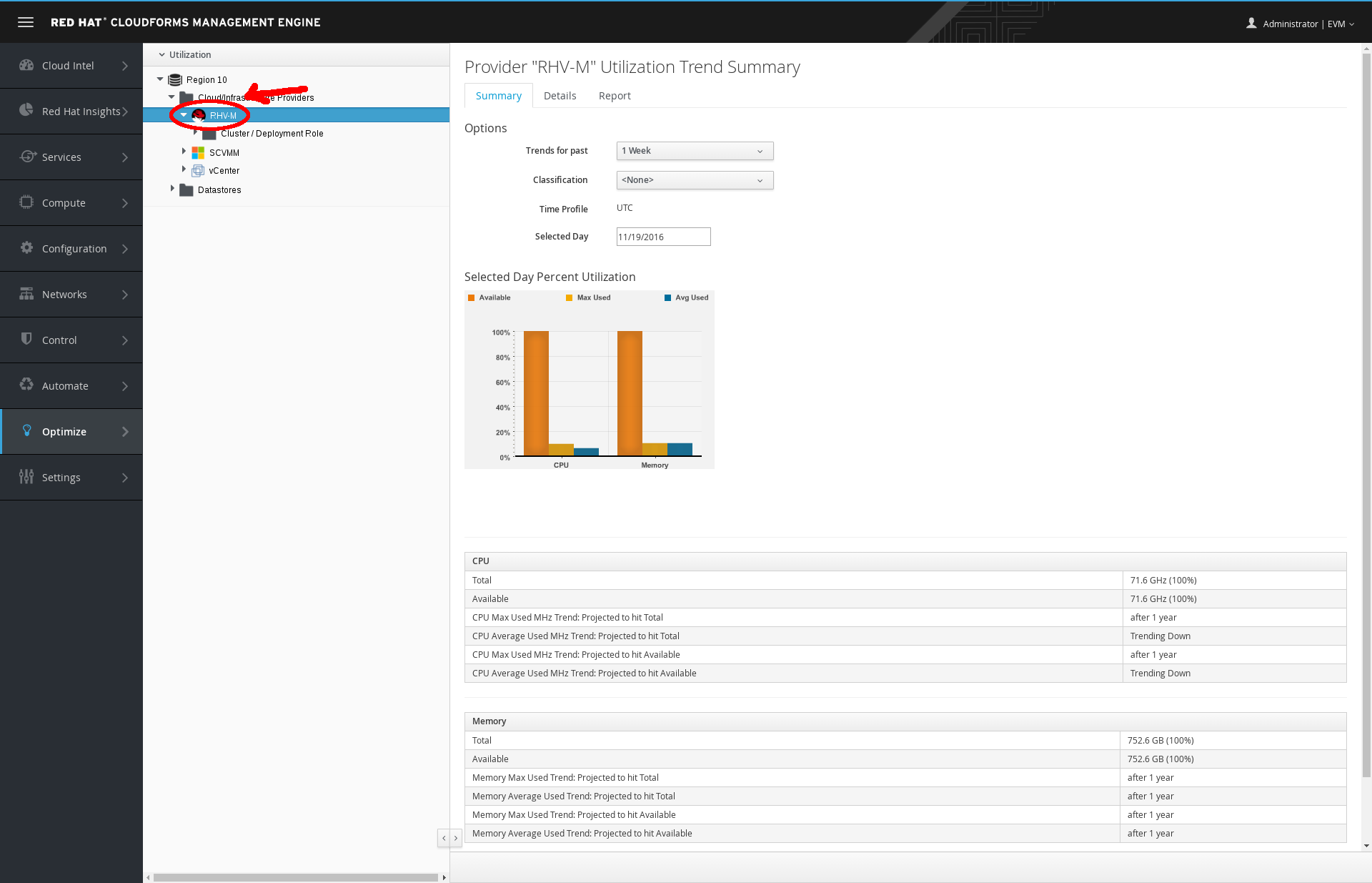Collapse the Cloud/Infrastructure Providers node

click(171, 97)
